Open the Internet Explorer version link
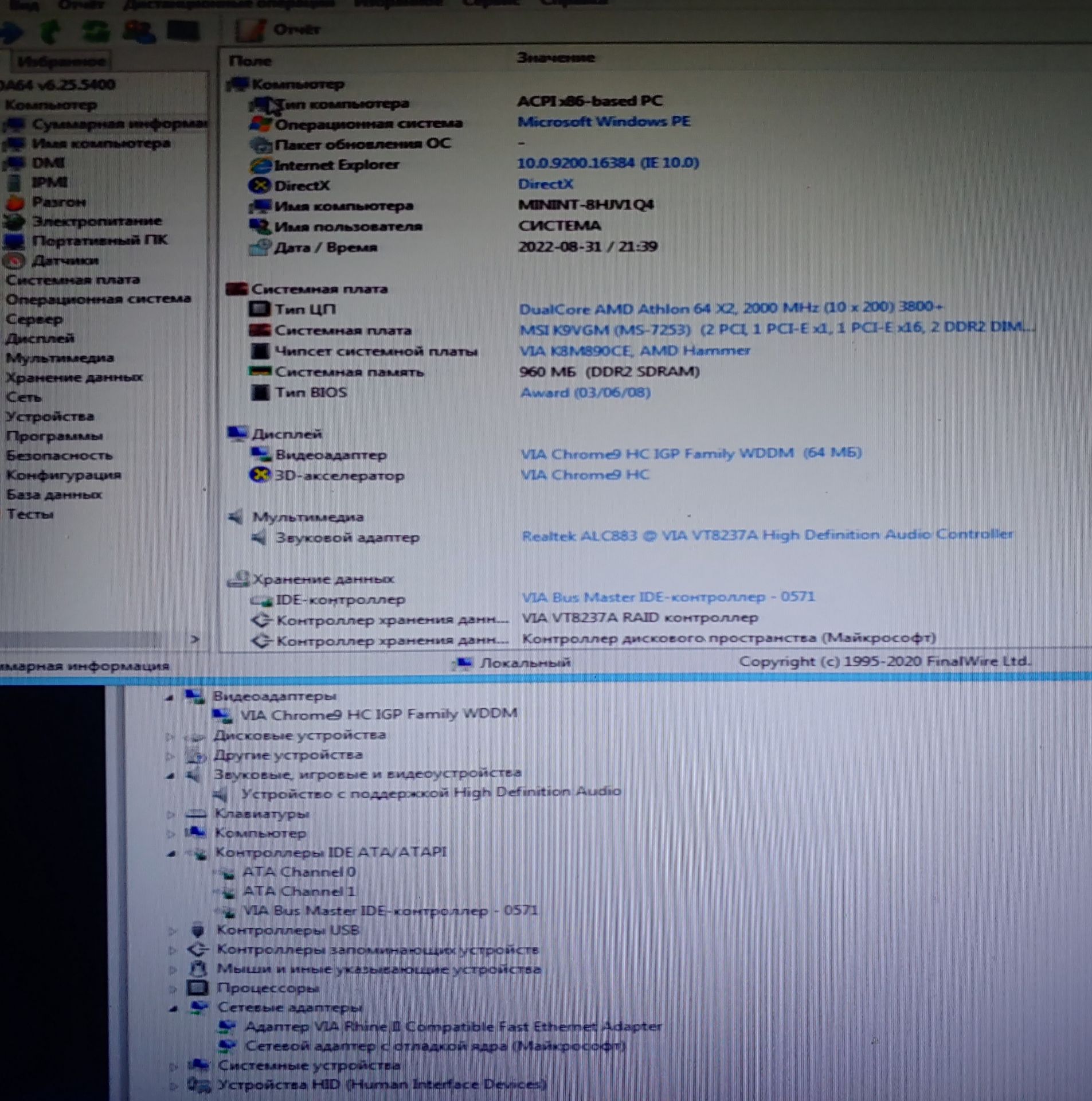The height and width of the screenshot is (1101, 1092). point(608,163)
